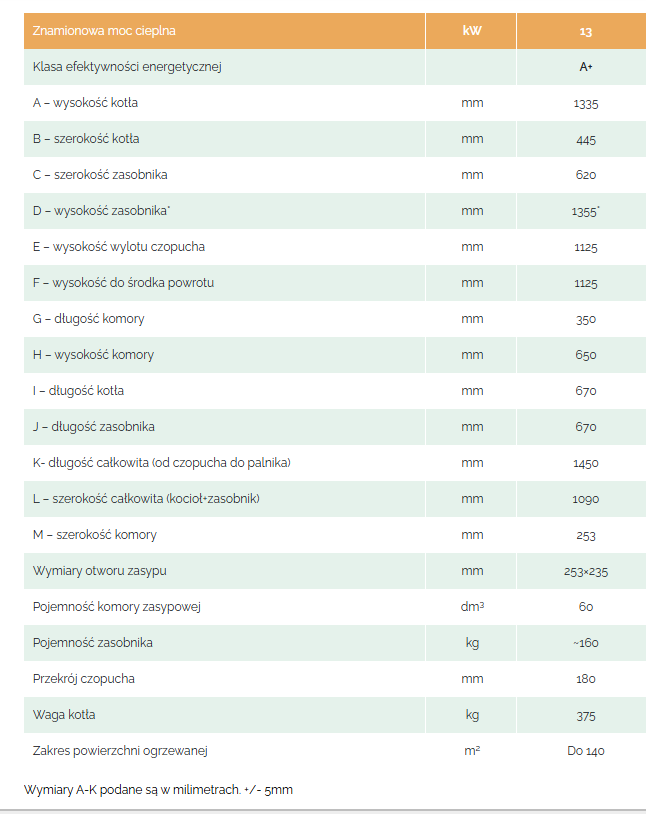Select the 445 boiler width value
The image size is (665, 814).
coord(586,139)
